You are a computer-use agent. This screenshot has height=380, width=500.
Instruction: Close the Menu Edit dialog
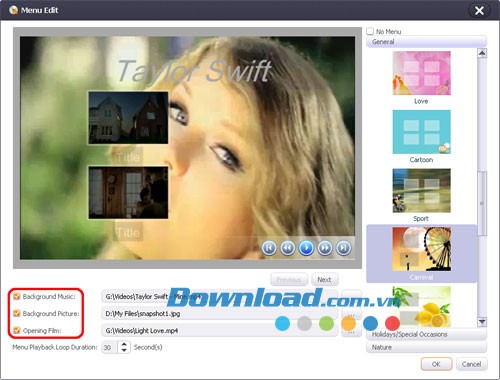(x=479, y=11)
